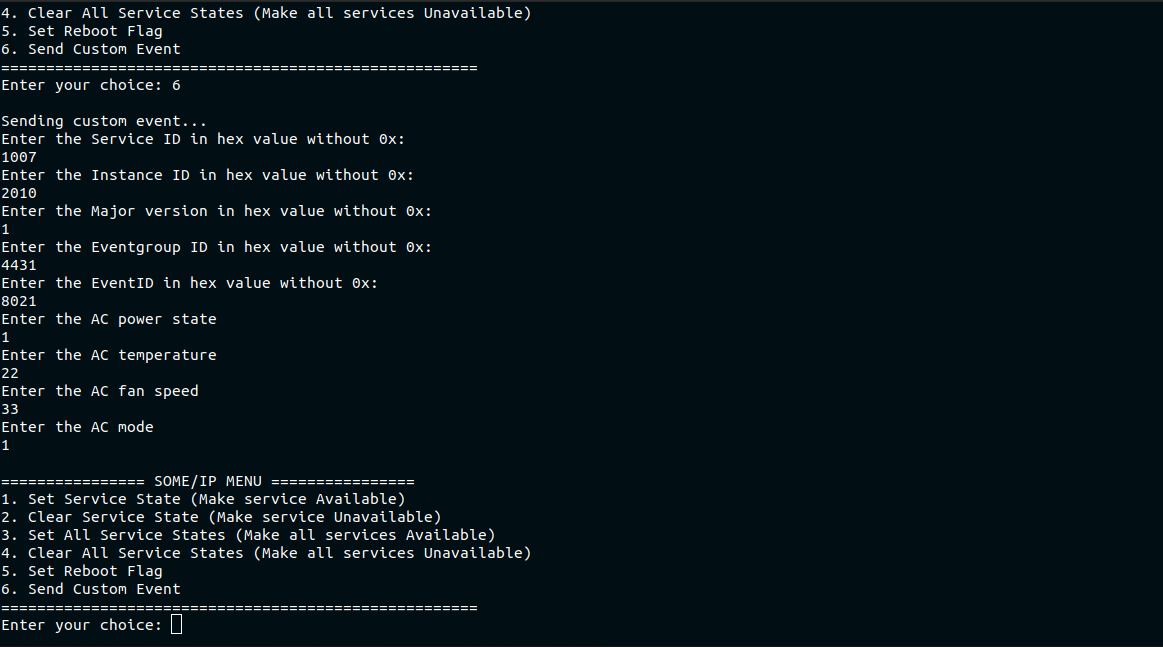Click the Major version prompt line
Viewport: 1163px width, 647px height.
(x=216, y=211)
